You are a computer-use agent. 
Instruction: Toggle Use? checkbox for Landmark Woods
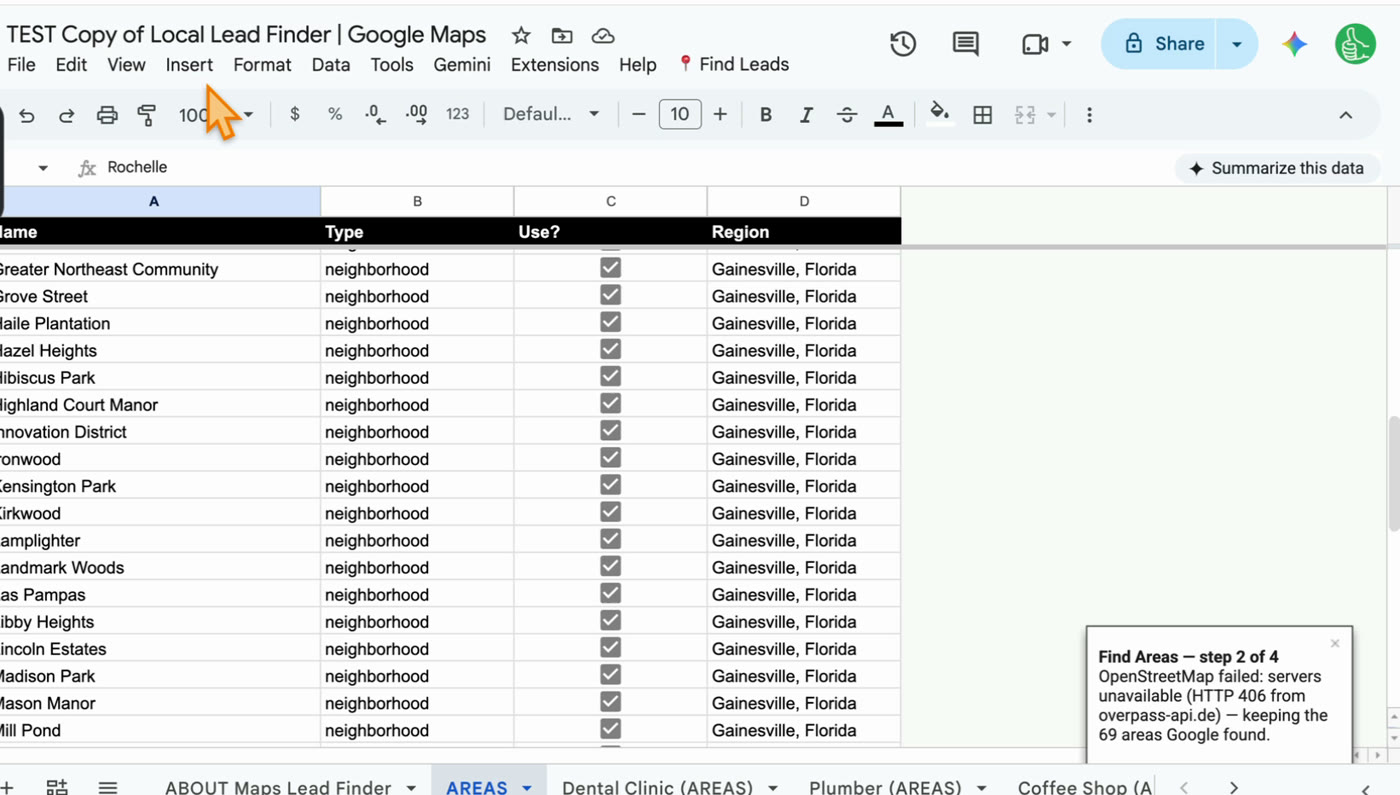coord(610,566)
